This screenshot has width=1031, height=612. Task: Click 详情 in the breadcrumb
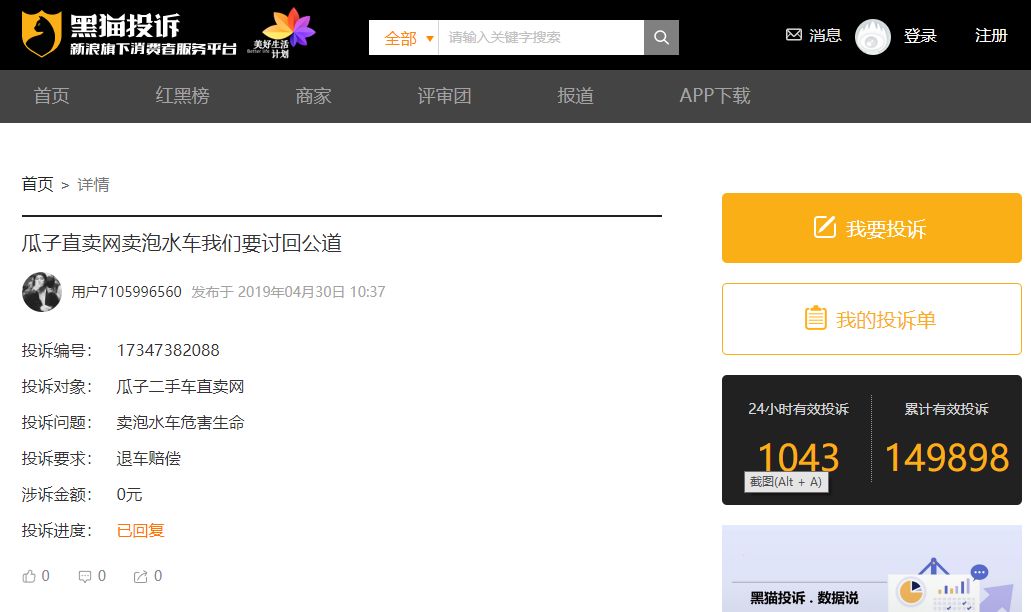93,185
